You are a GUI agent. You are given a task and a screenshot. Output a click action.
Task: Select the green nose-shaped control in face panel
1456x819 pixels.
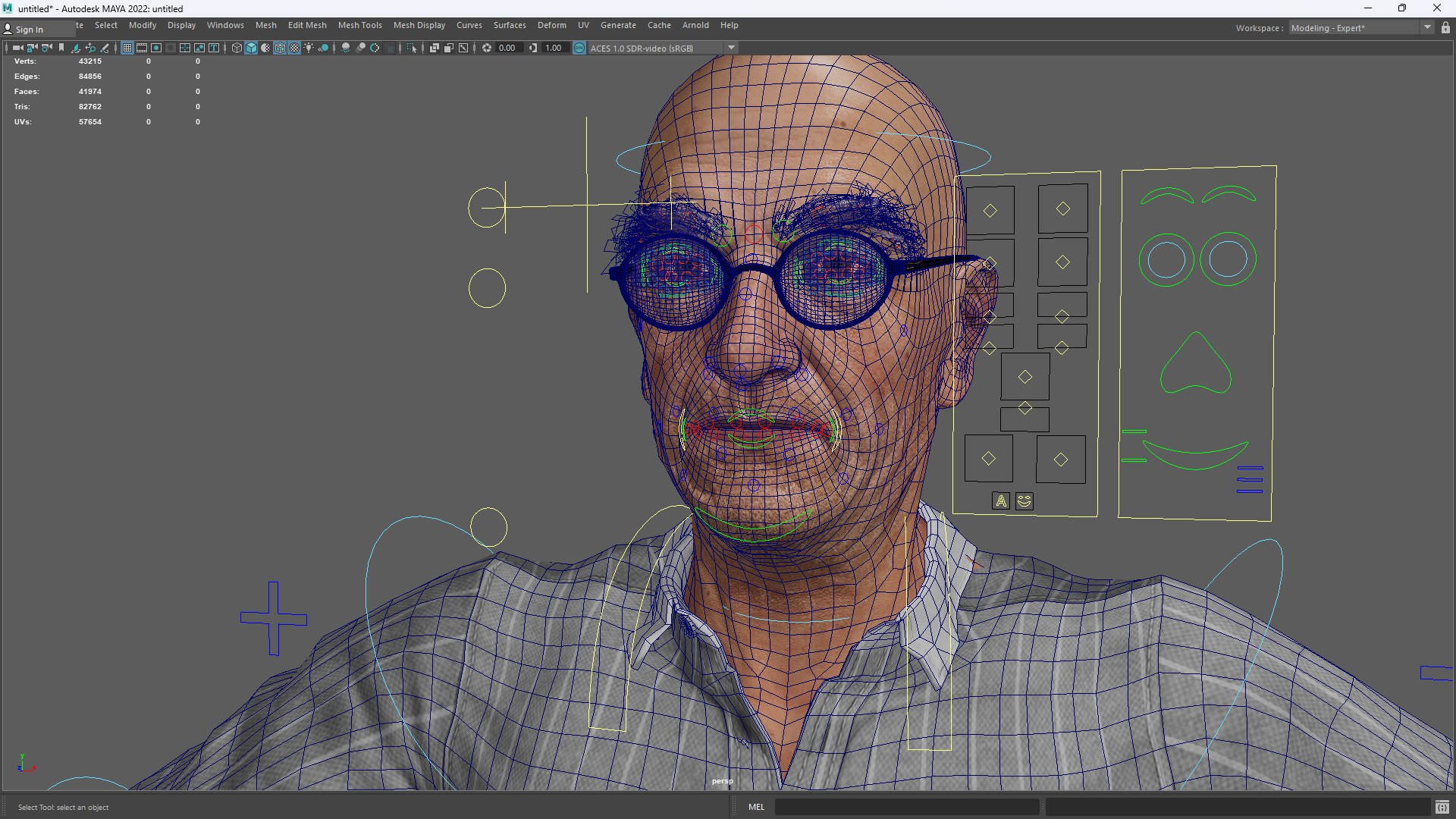tap(1195, 362)
